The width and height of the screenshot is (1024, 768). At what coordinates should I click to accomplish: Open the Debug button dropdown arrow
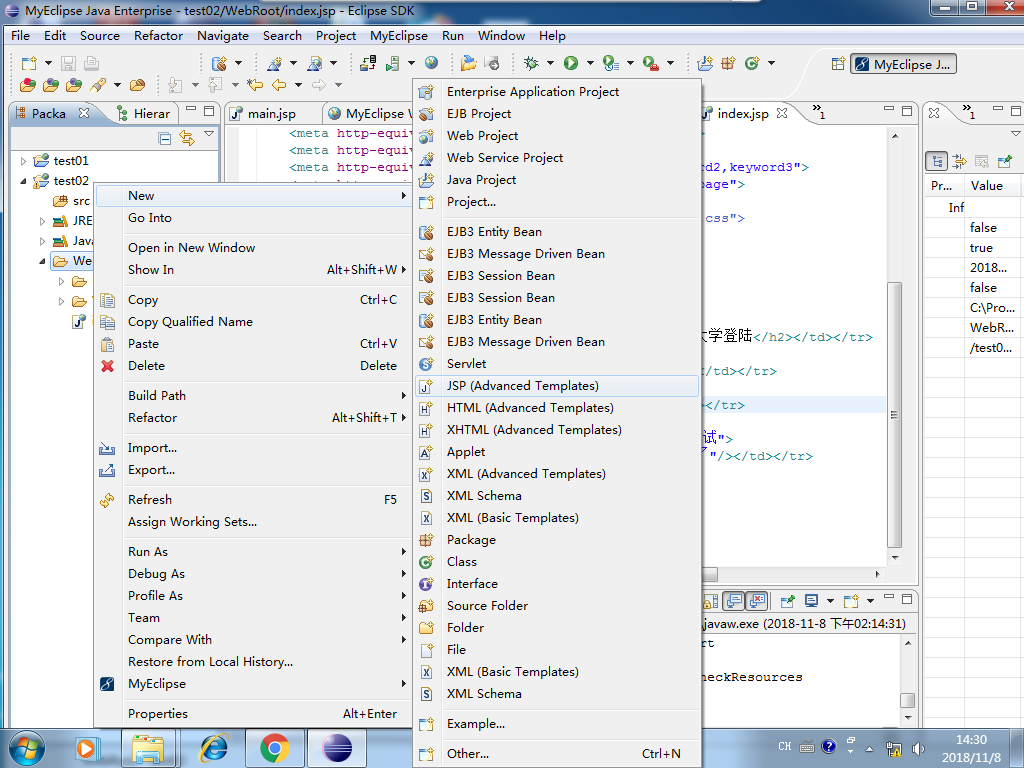(550, 63)
